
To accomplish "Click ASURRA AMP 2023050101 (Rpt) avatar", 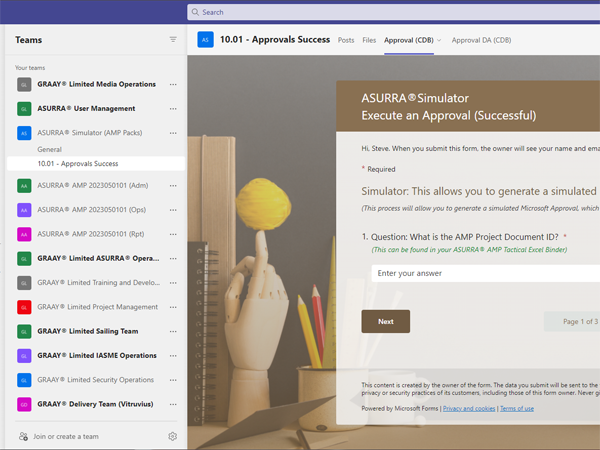I will (24, 234).
